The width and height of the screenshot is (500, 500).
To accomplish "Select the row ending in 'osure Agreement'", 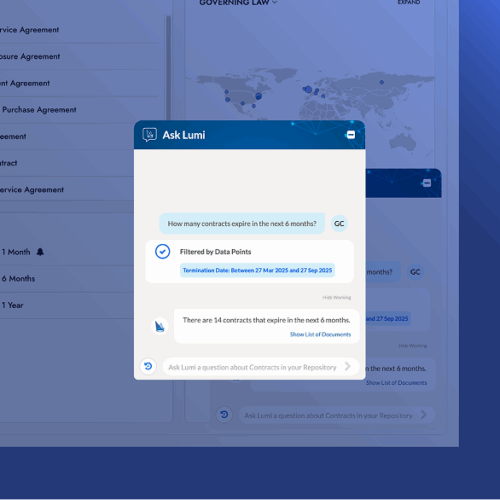I will click(x=79, y=57).
